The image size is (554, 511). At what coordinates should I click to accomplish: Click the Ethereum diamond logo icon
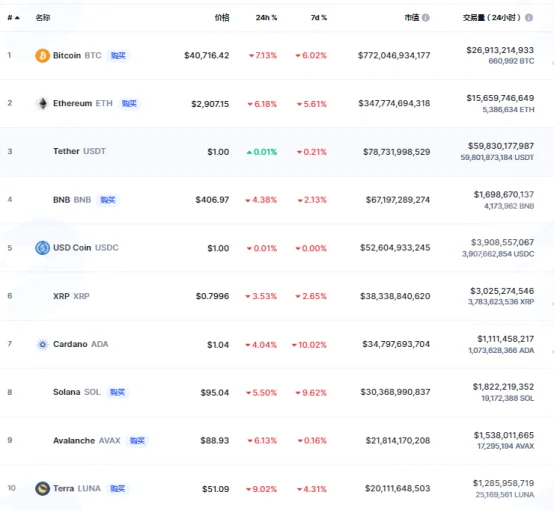coord(42,104)
